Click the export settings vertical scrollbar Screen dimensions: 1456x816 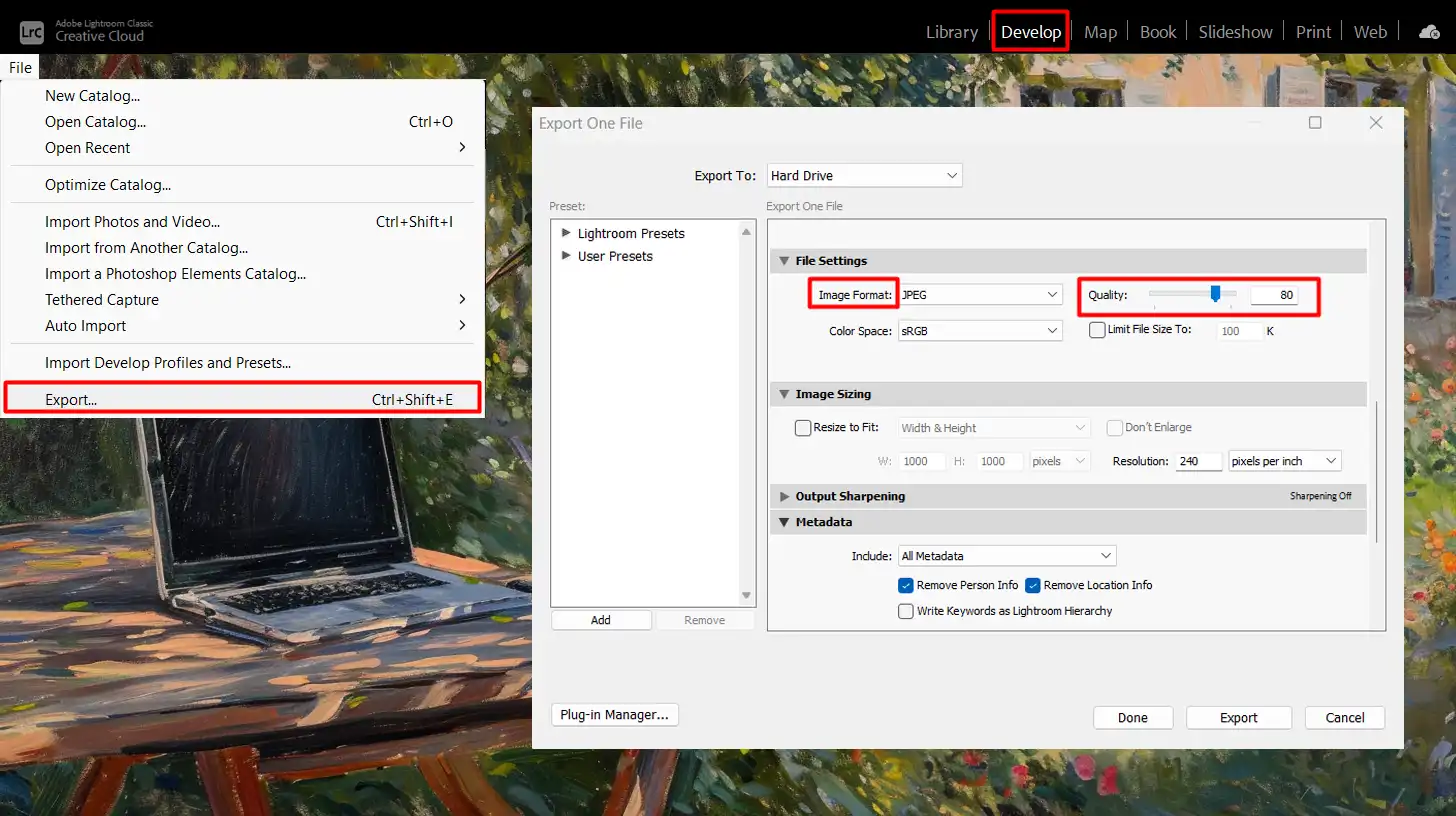tap(1378, 470)
